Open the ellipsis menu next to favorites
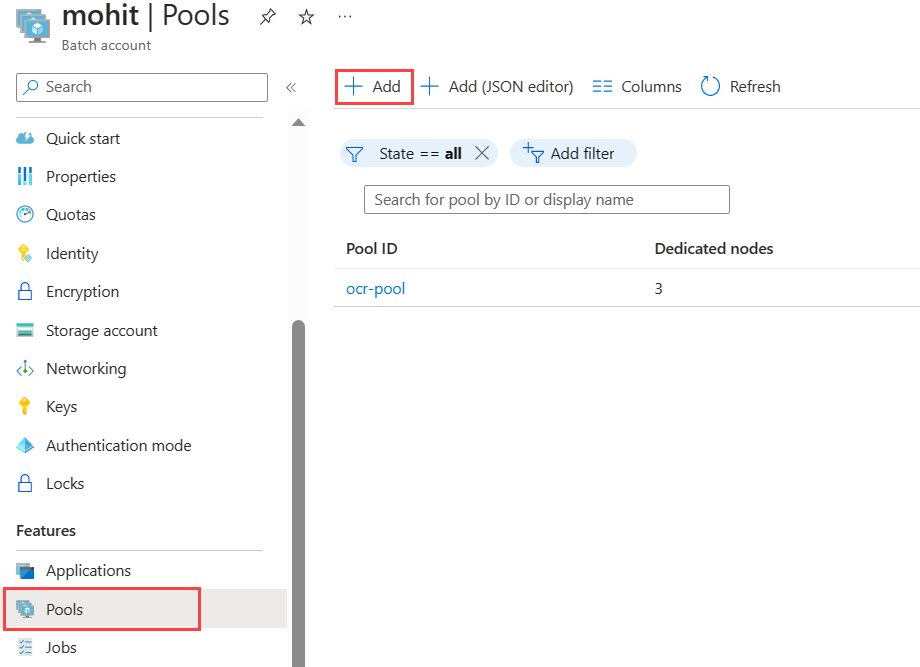 coord(345,16)
